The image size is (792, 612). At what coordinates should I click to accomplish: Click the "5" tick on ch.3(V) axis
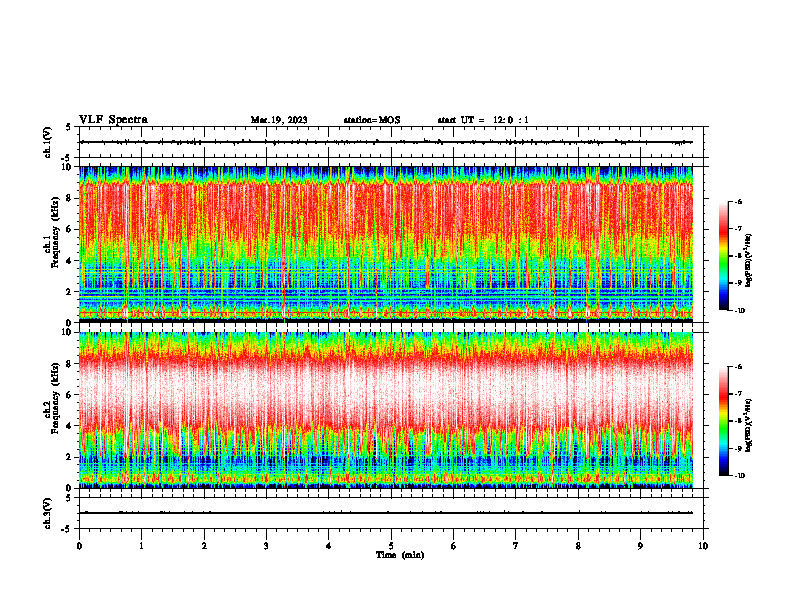[68, 498]
